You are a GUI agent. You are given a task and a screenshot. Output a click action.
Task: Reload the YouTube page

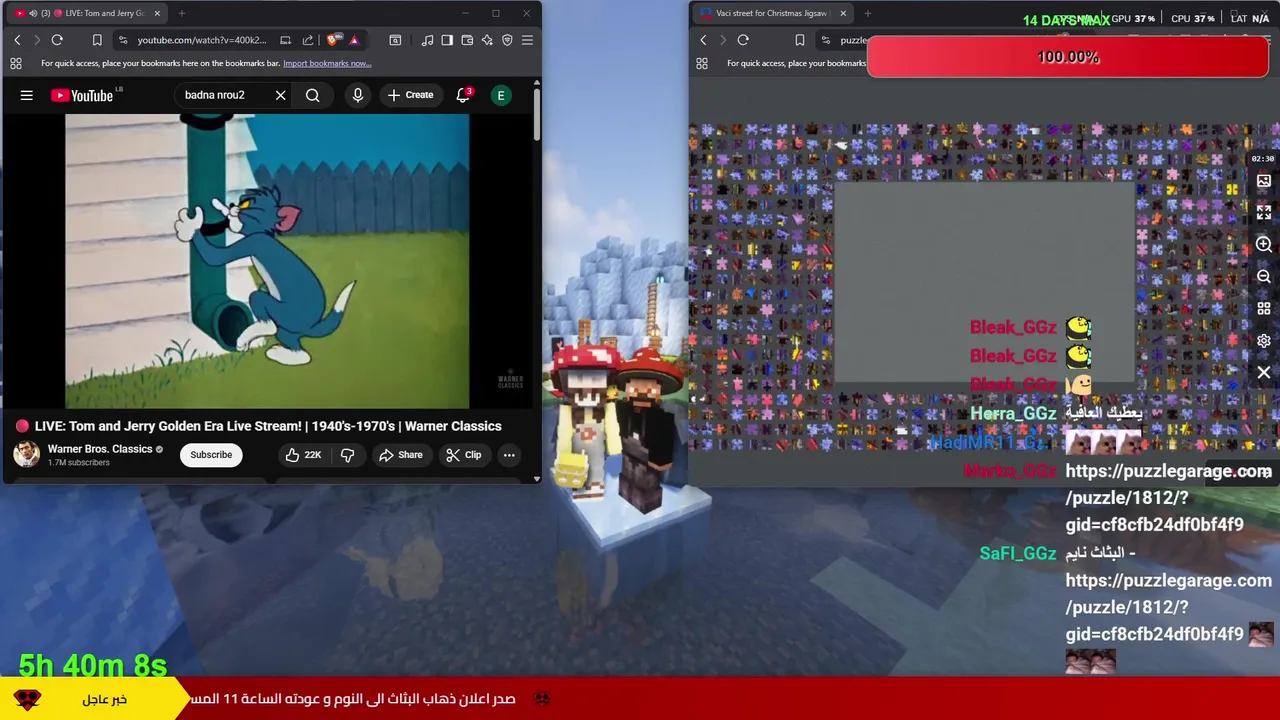point(57,40)
